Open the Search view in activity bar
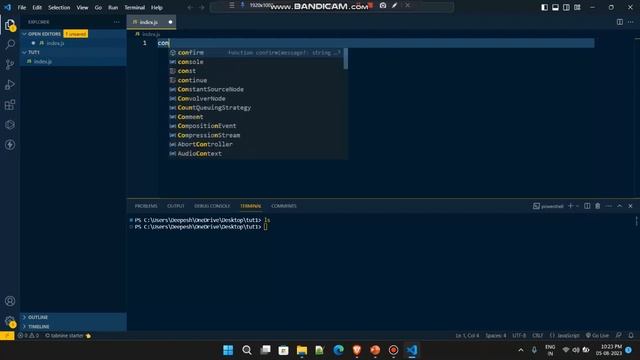Viewport: 640px width, 360px height. [10, 44]
